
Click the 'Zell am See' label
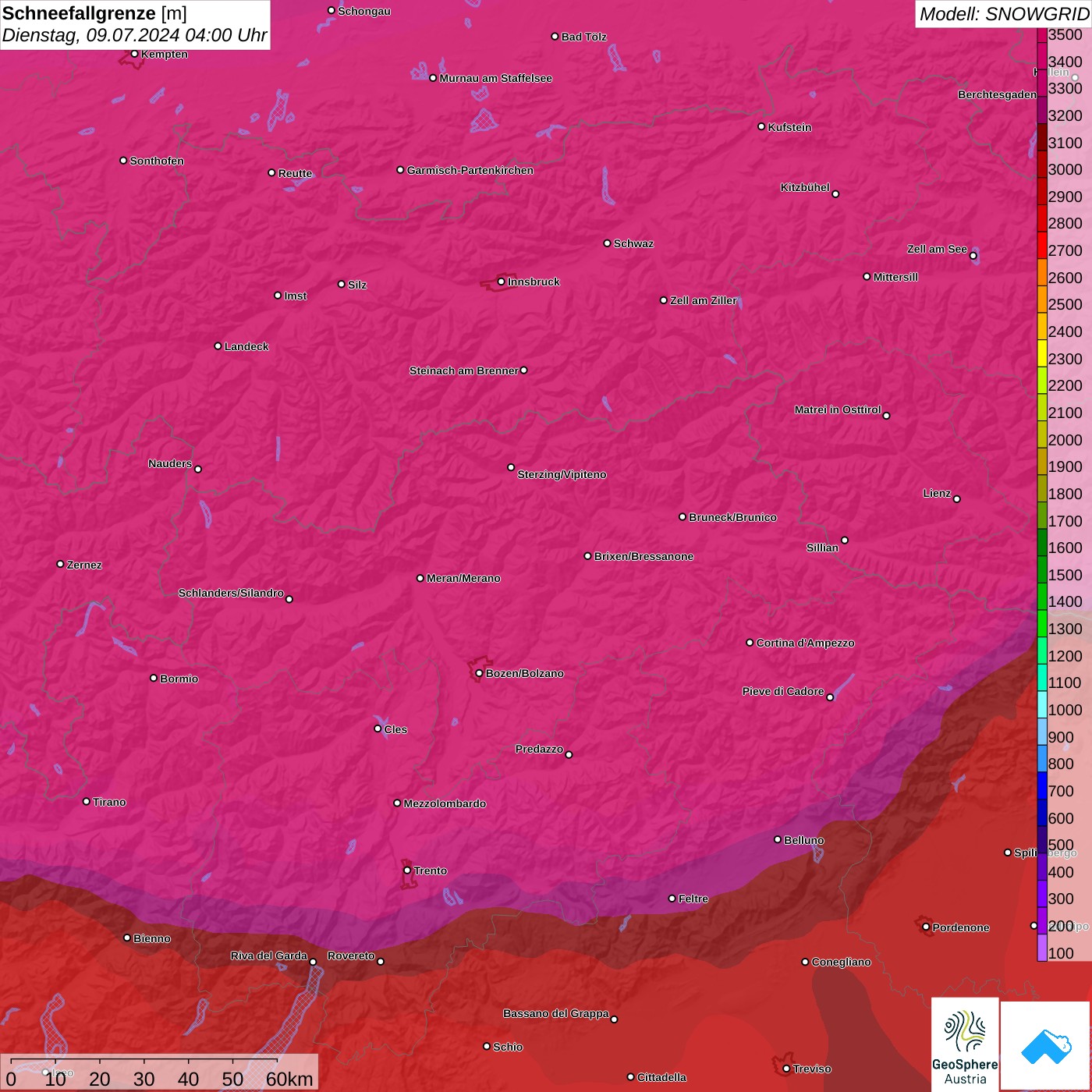[x=937, y=249]
